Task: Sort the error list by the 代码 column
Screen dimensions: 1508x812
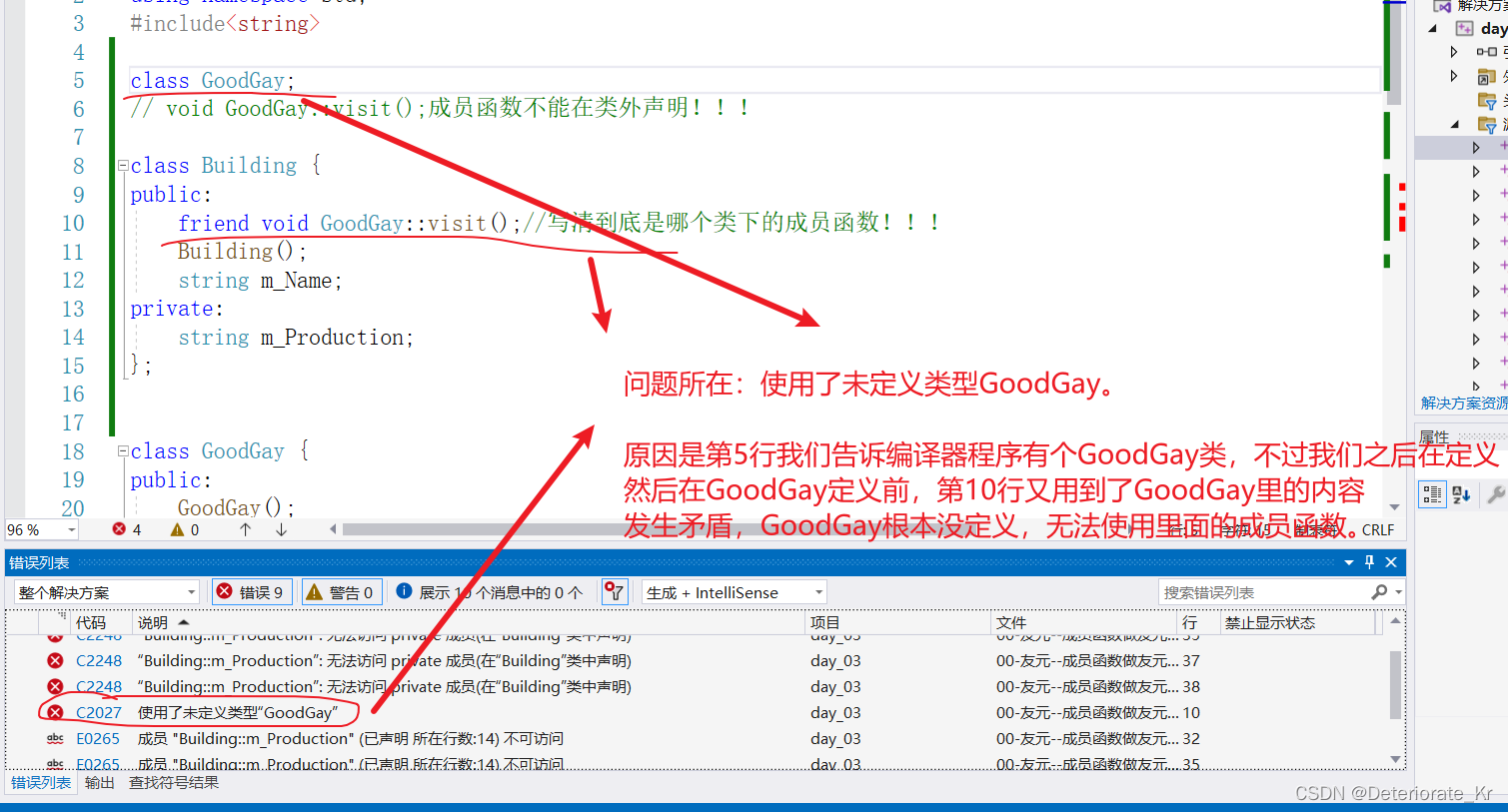Action: (x=101, y=622)
